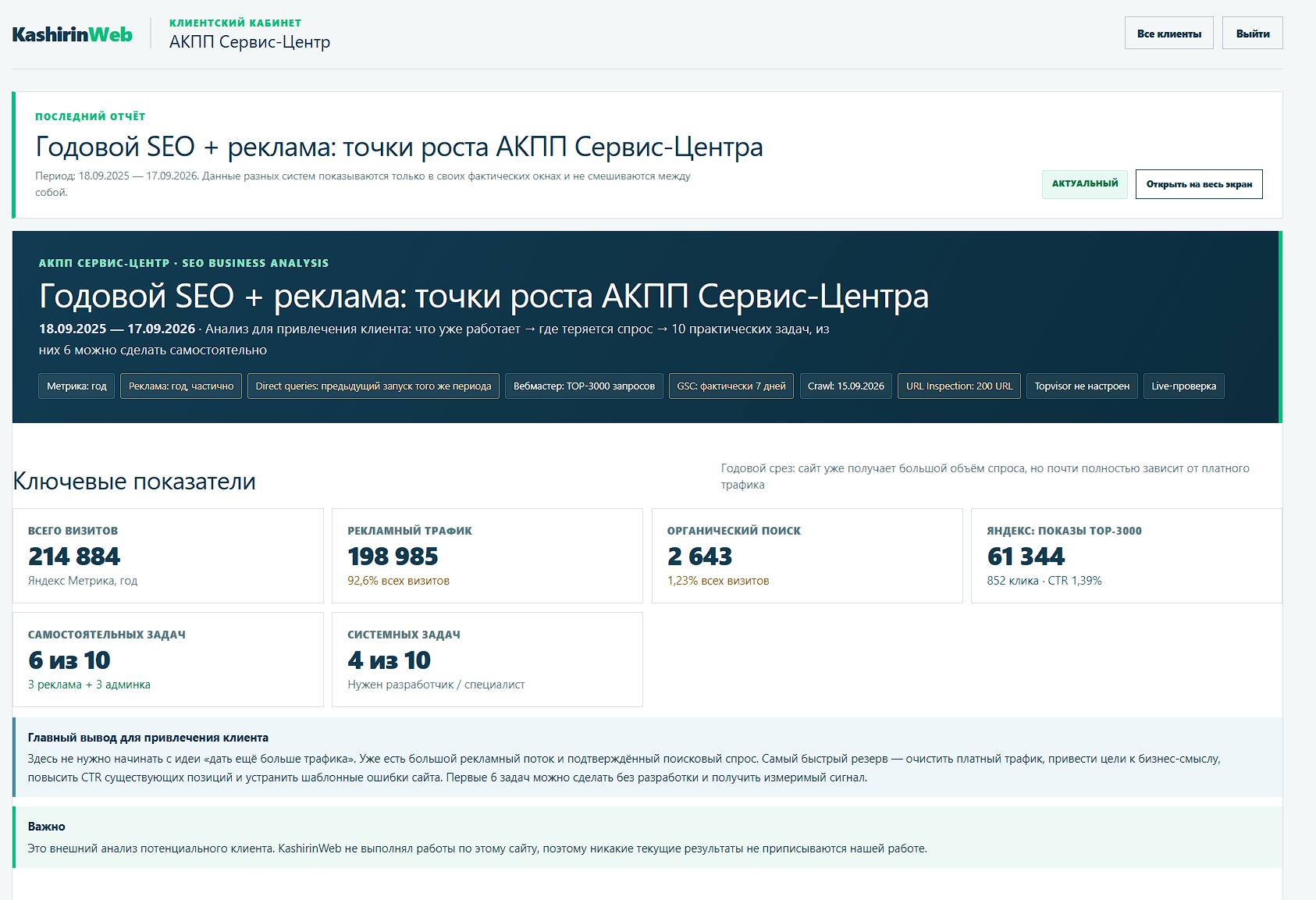Click the Метрика: год tag
Viewport: 1316px width, 900px height.
76,386
